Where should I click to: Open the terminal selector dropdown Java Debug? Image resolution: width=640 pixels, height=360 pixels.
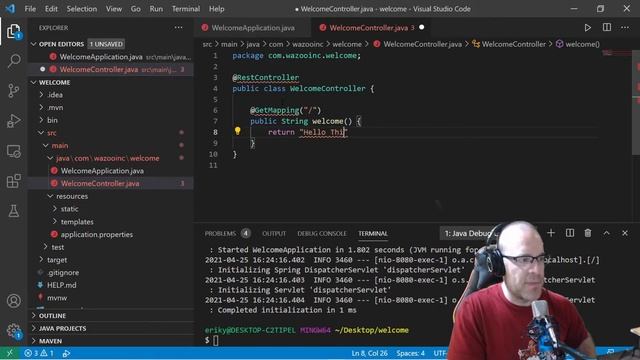coord(469,233)
